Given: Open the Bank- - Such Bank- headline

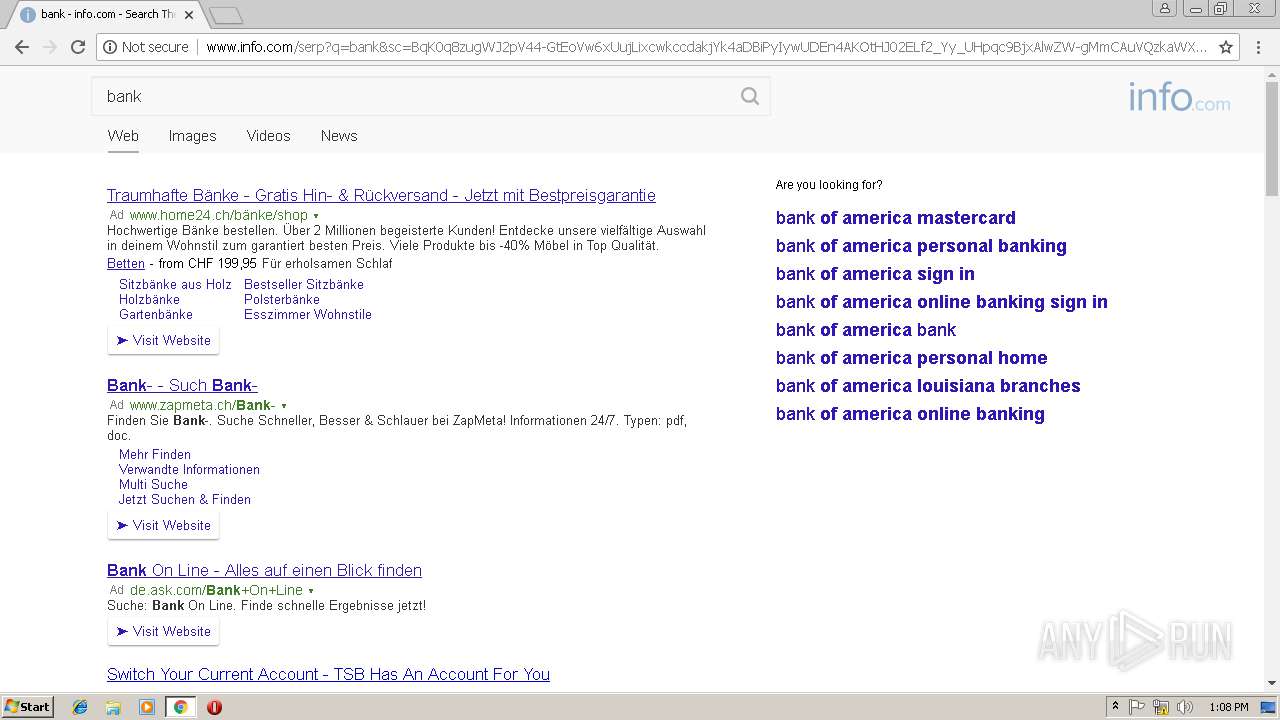Looking at the screenshot, I should point(182,385).
